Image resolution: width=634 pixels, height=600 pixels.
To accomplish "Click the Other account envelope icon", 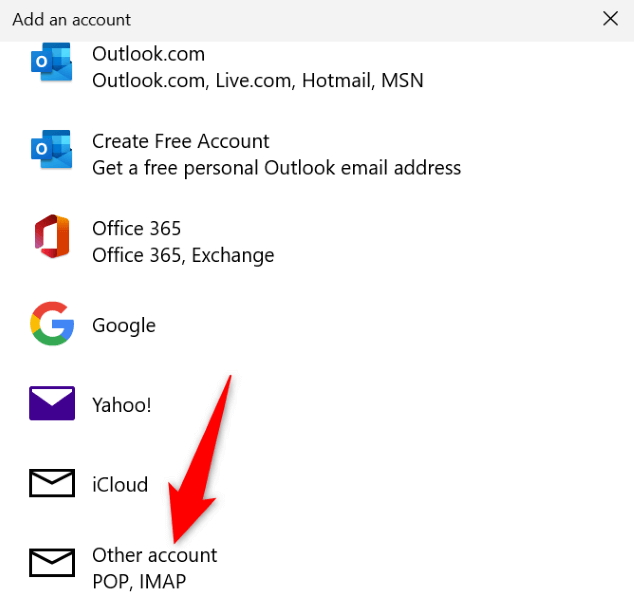I will [52, 562].
